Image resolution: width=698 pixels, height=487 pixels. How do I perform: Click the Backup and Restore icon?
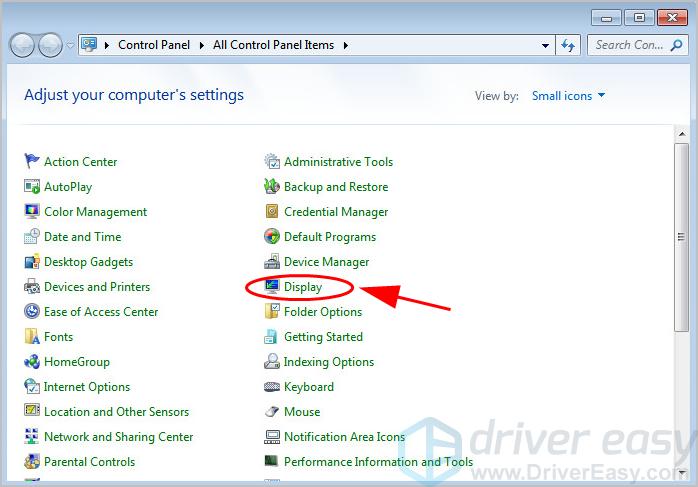point(272,186)
